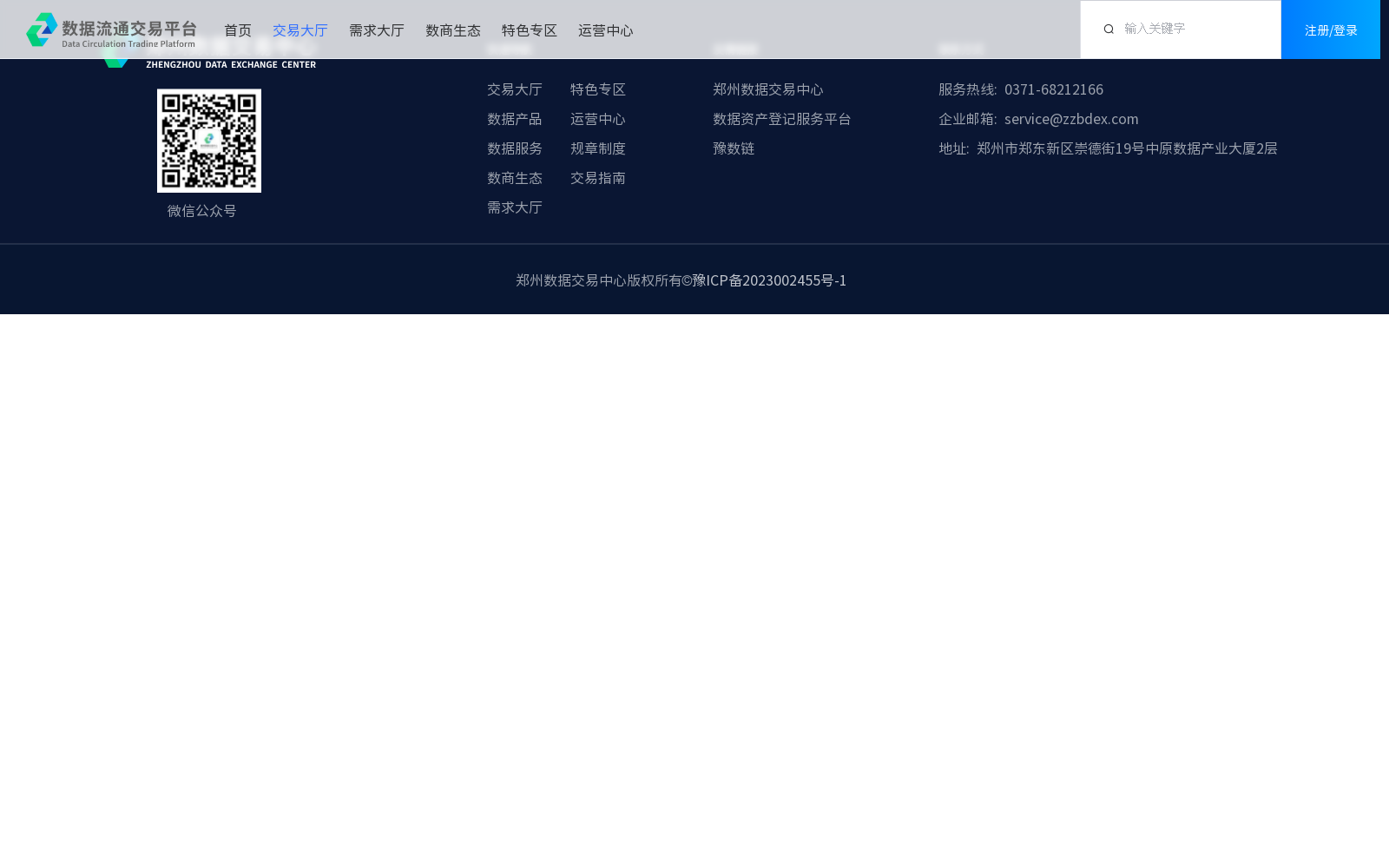Image resolution: width=1389 pixels, height=868 pixels.
Task: Visit 数据资产登记服务平台 link
Action: pos(782,119)
